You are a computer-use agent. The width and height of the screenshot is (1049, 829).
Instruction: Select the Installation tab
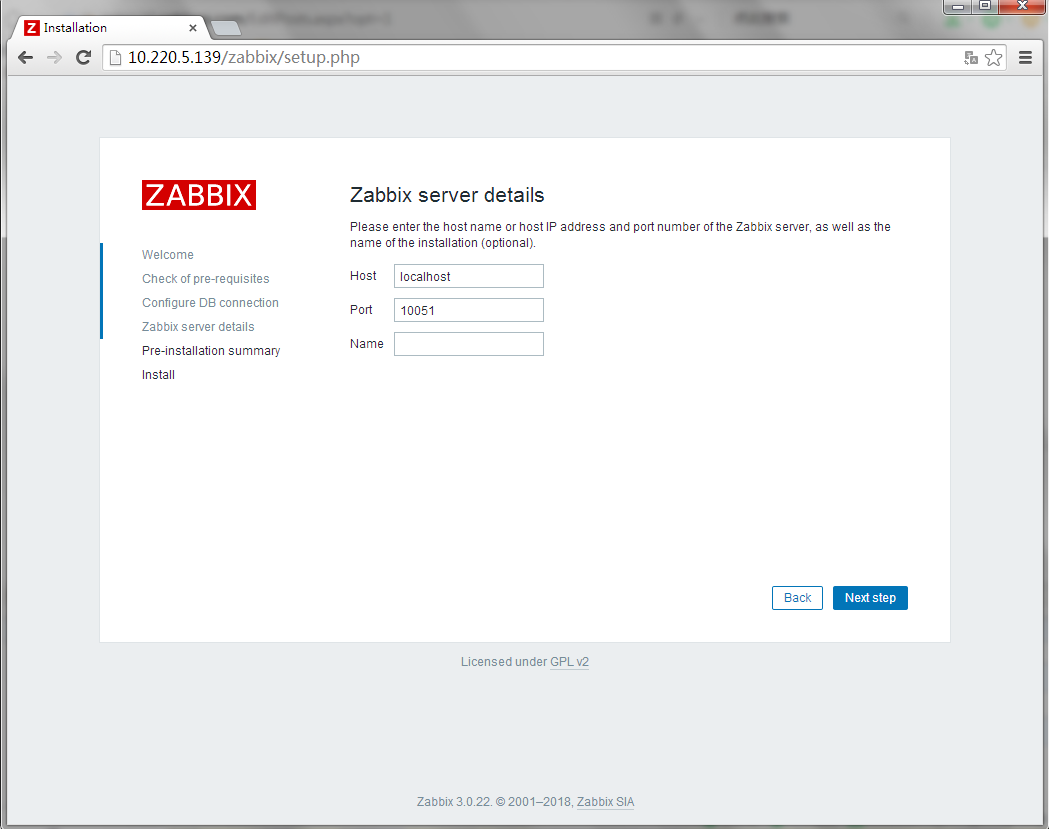pos(110,27)
